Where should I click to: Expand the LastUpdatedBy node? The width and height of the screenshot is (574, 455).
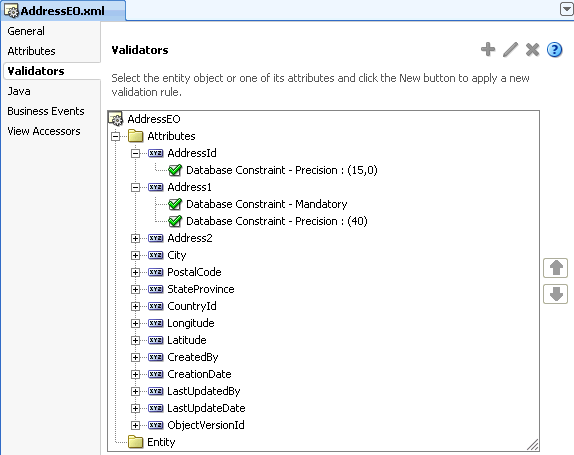pos(135,391)
